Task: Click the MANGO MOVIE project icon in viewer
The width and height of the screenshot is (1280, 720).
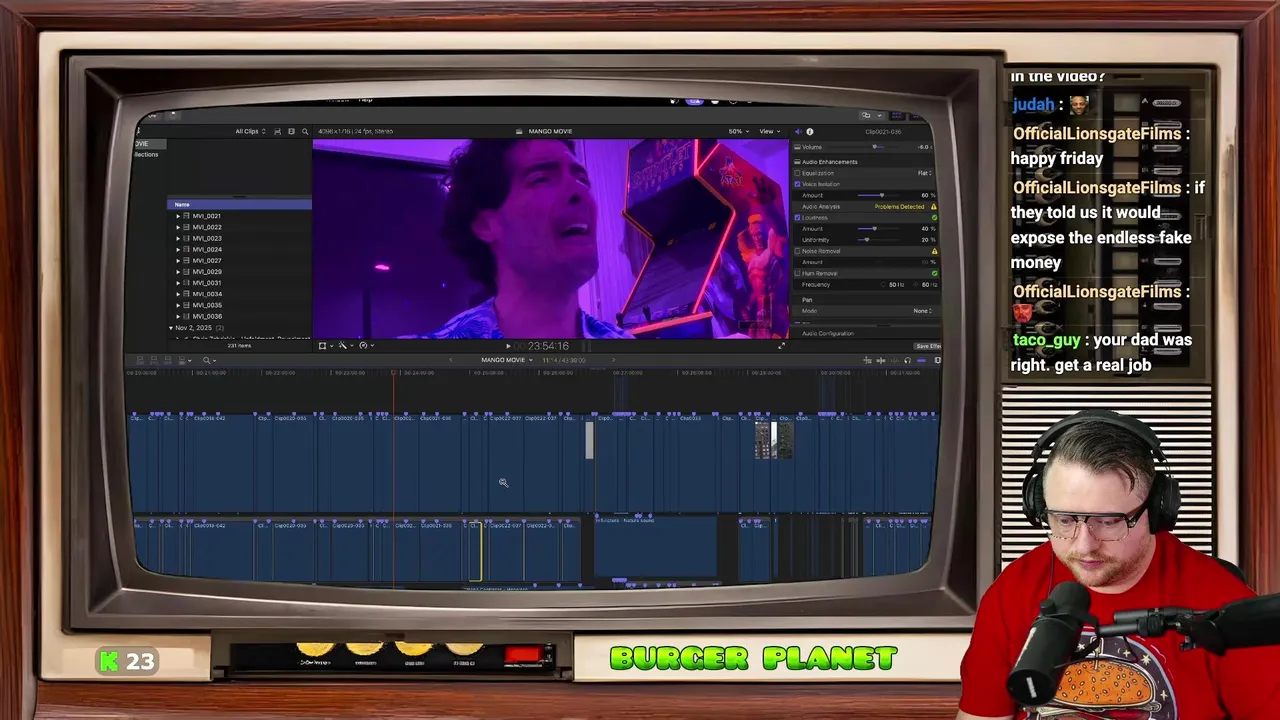Action: coord(519,131)
